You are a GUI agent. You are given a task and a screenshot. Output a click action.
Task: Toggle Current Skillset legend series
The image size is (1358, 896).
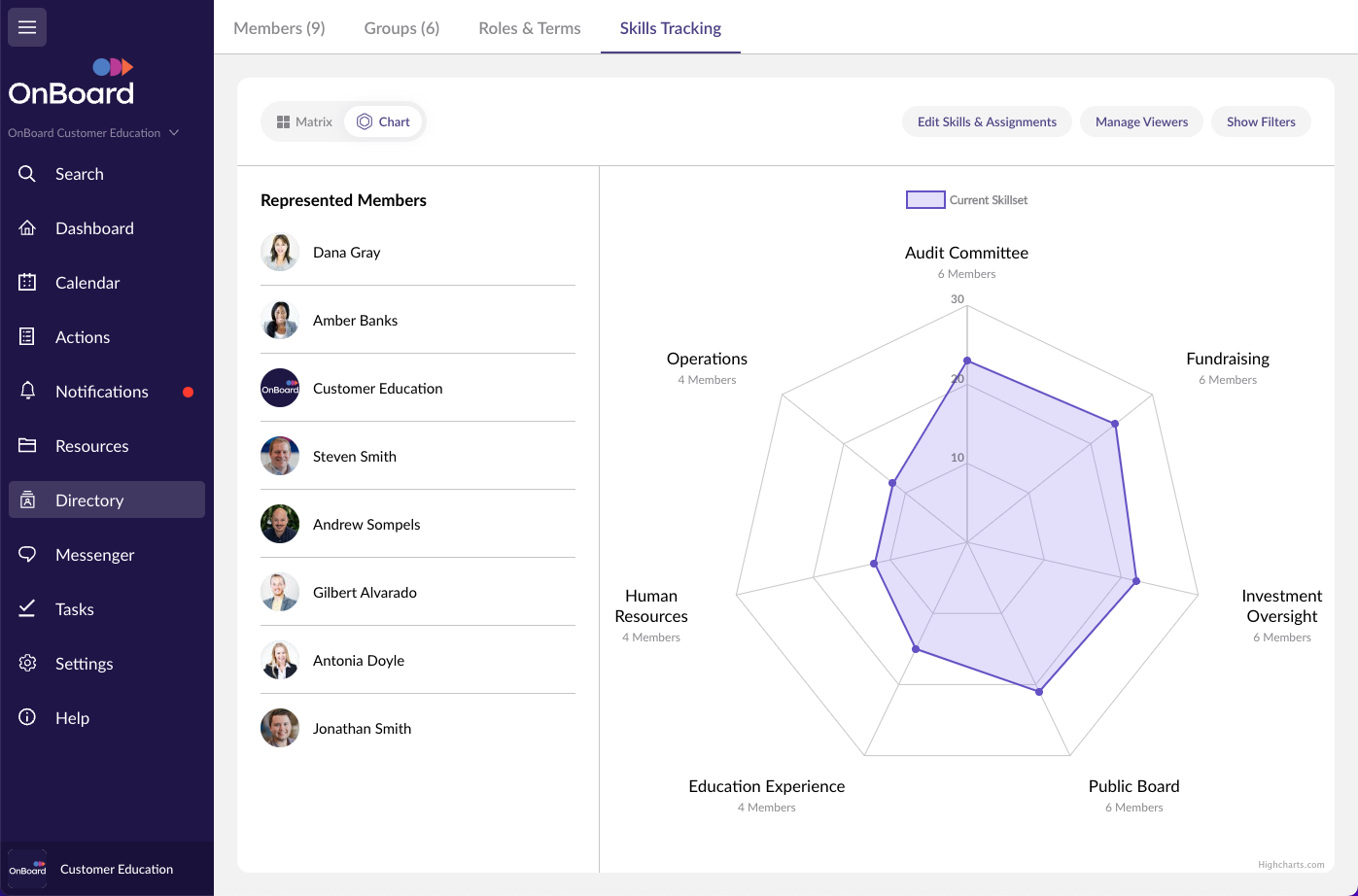967,200
